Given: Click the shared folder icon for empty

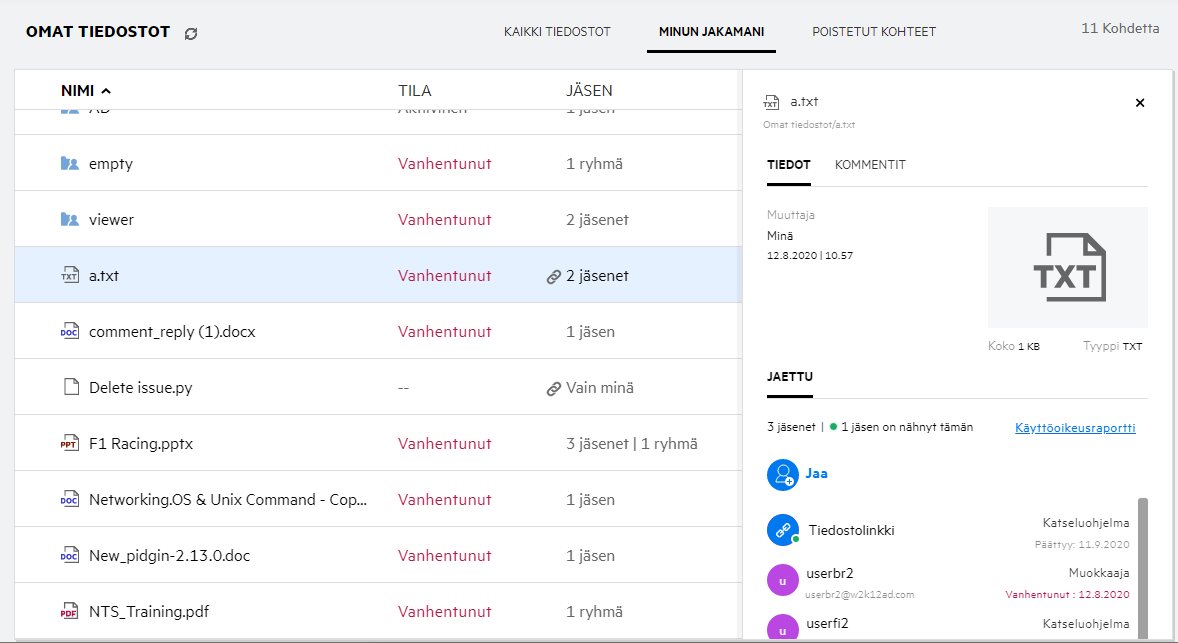Looking at the screenshot, I should pyautogui.click(x=69, y=164).
